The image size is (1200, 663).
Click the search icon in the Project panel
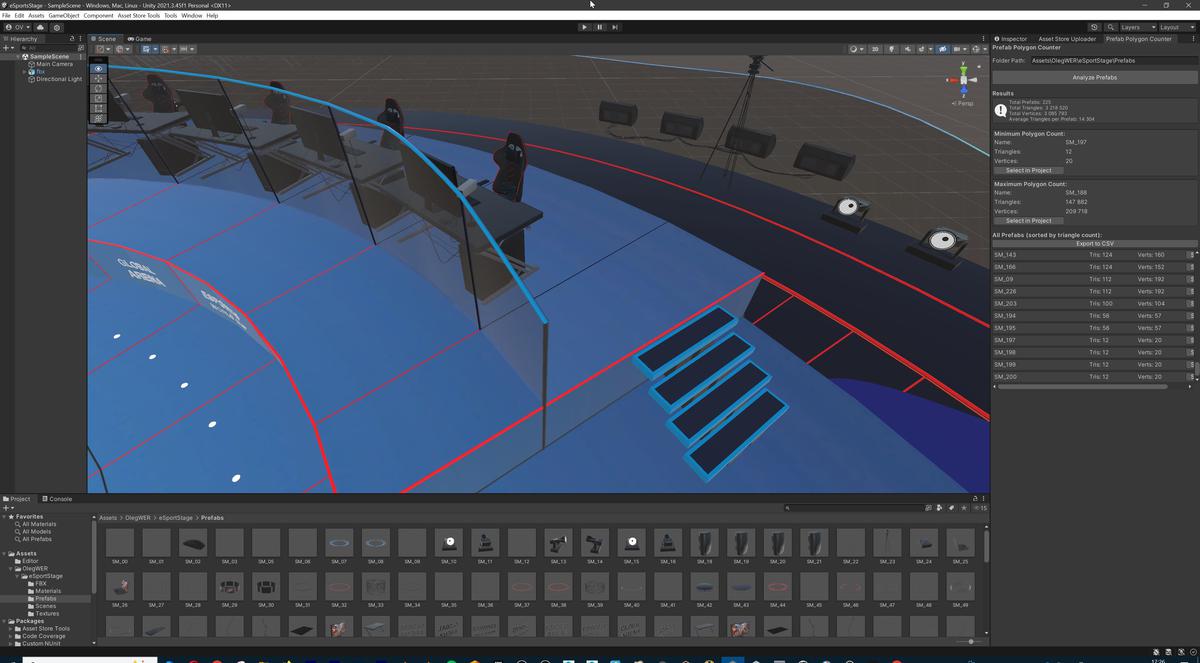pyautogui.click(x=788, y=508)
